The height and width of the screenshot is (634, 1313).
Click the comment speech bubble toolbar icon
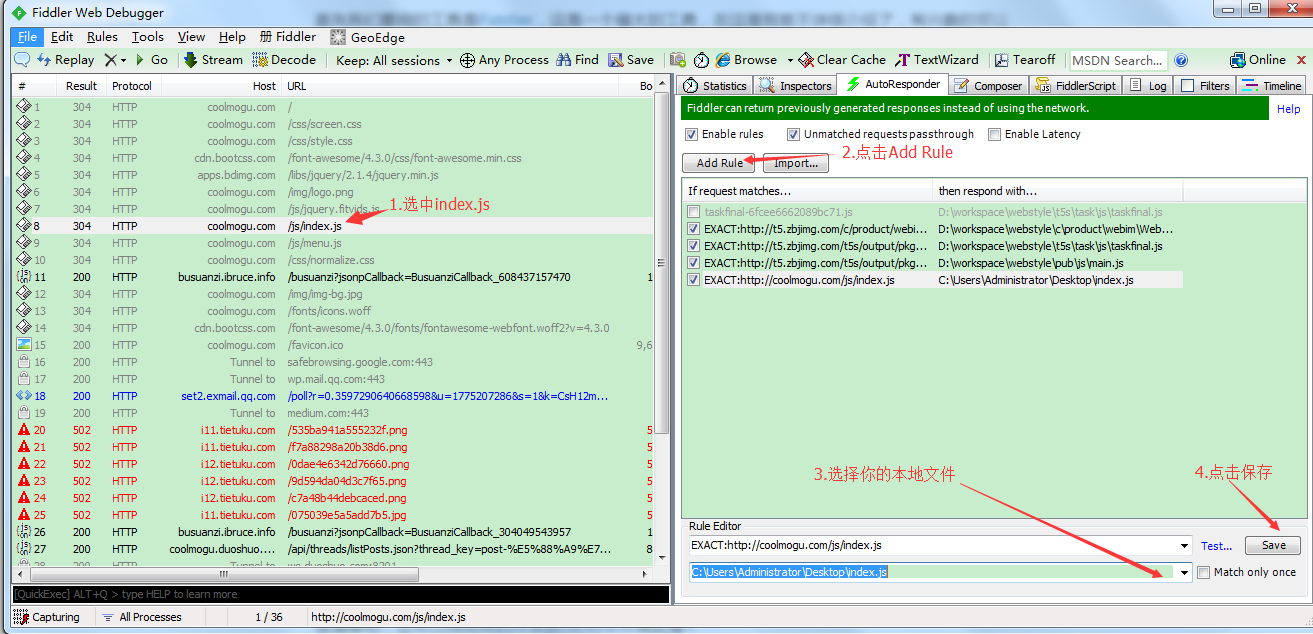[21, 60]
